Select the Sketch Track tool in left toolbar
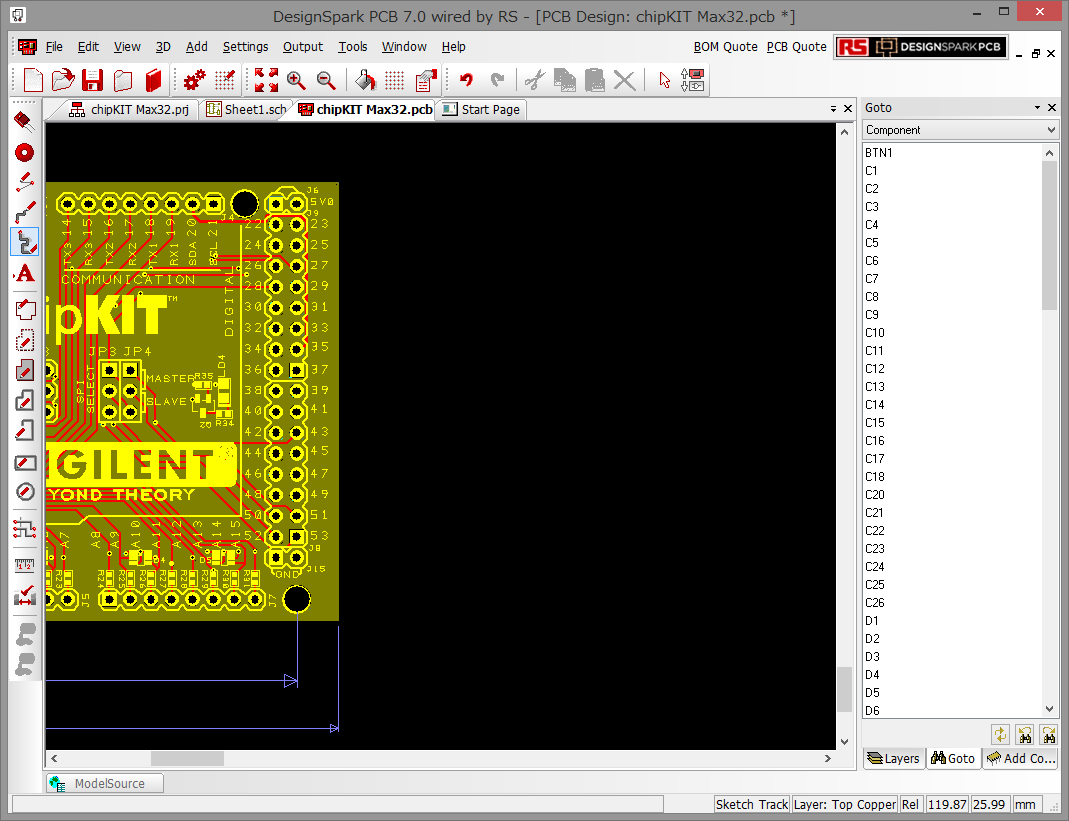The width and height of the screenshot is (1069, 821). coord(25,242)
